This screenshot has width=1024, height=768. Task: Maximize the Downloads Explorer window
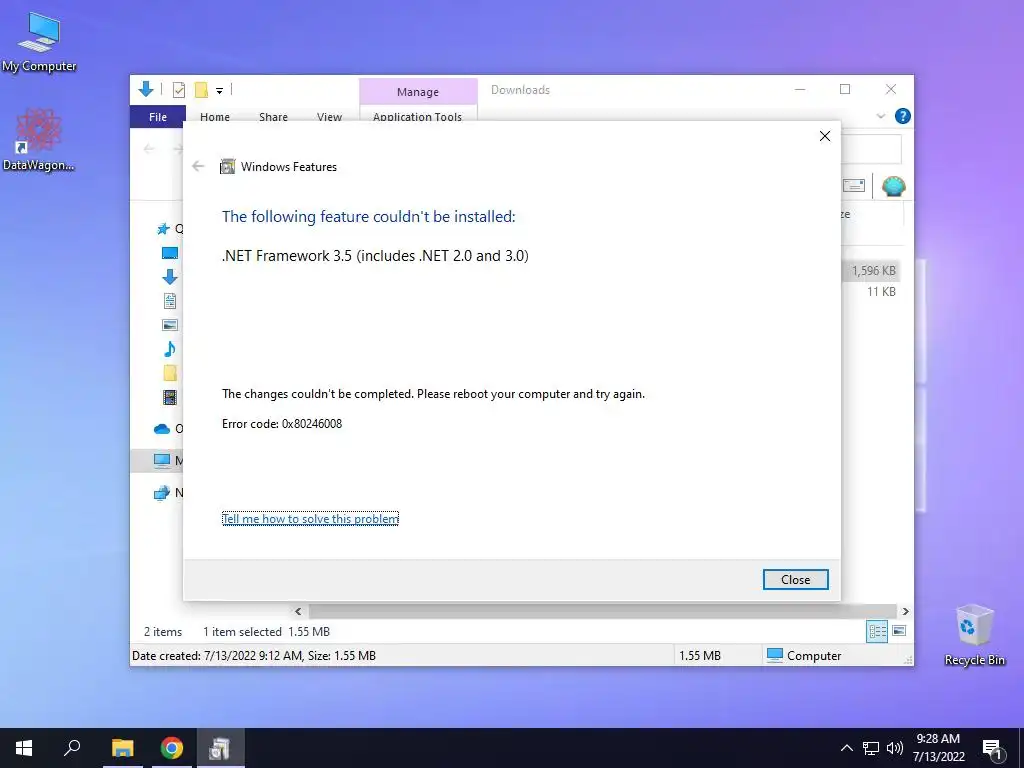(845, 89)
